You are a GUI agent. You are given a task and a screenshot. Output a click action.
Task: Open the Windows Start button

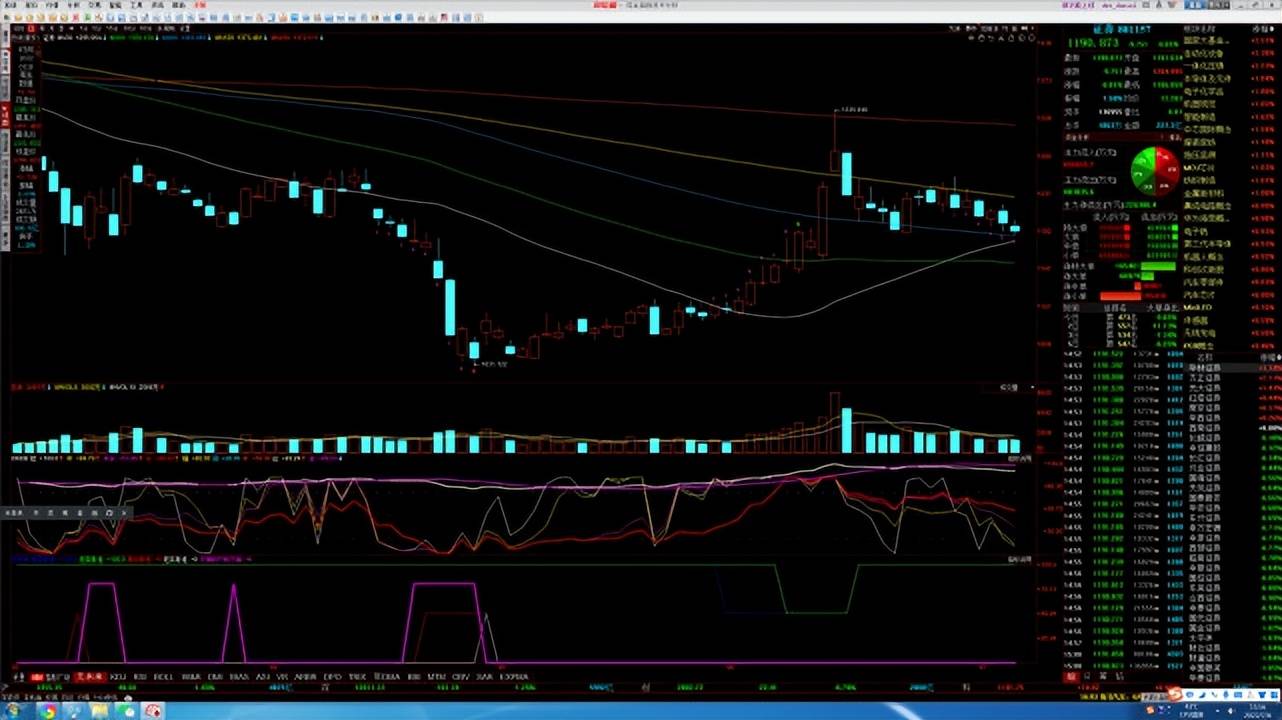[14, 711]
